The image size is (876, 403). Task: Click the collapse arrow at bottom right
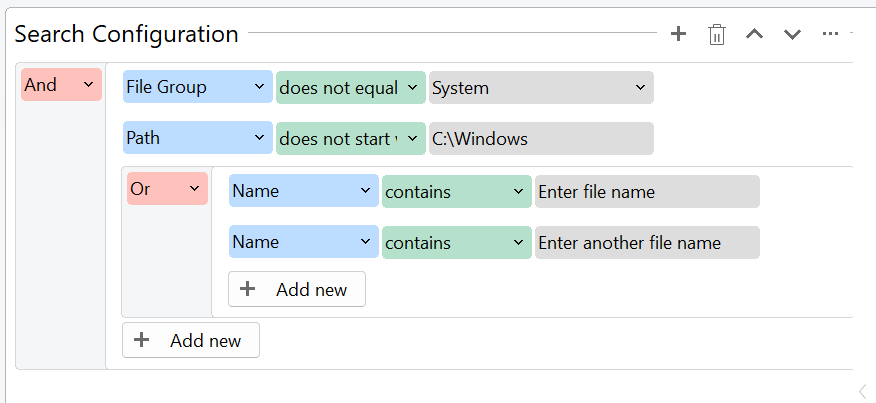[x=862, y=391]
